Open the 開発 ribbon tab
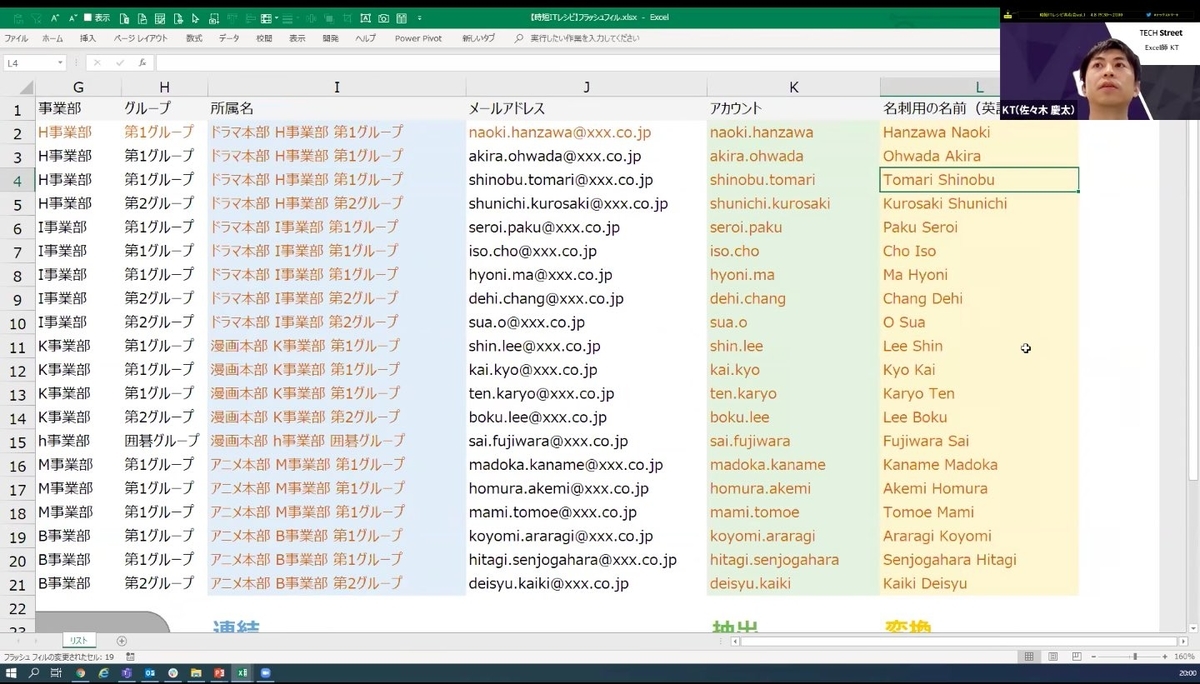Image resolution: width=1200 pixels, height=684 pixels. pyautogui.click(x=331, y=38)
